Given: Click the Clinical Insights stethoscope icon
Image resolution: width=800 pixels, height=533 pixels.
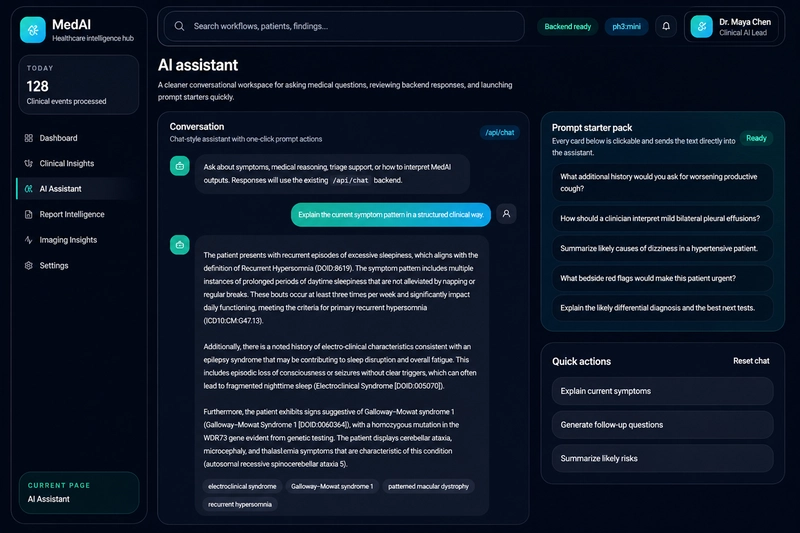Looking at the screenshot, I should (x=29, y=163).
